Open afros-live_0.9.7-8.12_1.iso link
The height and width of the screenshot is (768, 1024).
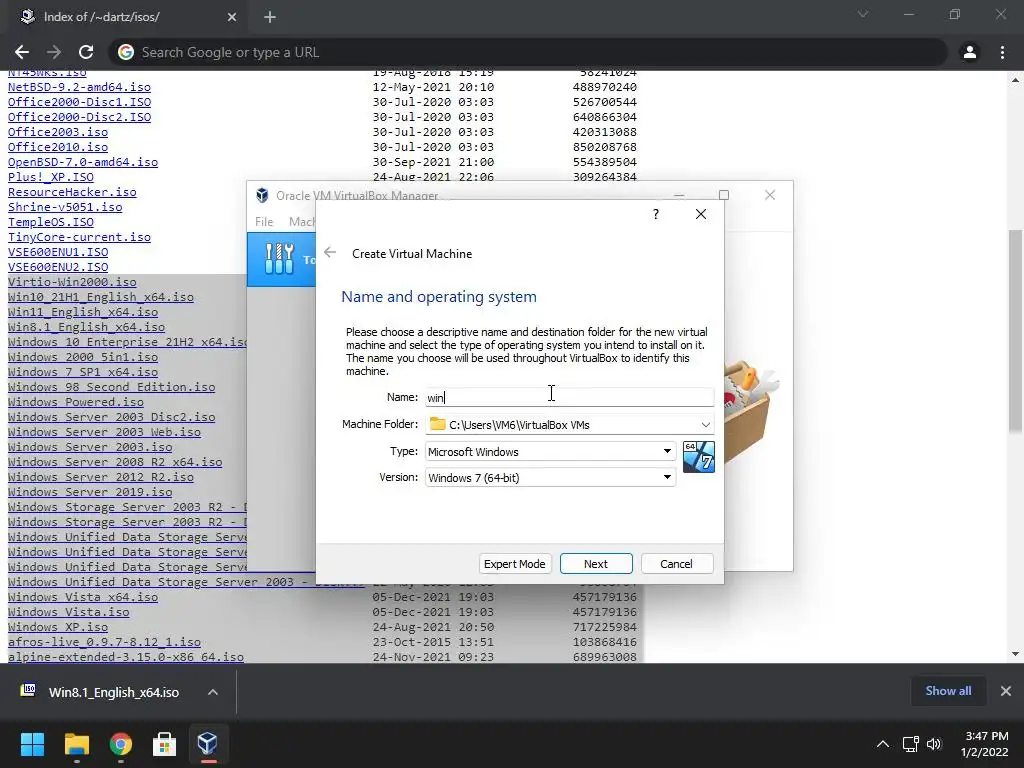[104, 642]
